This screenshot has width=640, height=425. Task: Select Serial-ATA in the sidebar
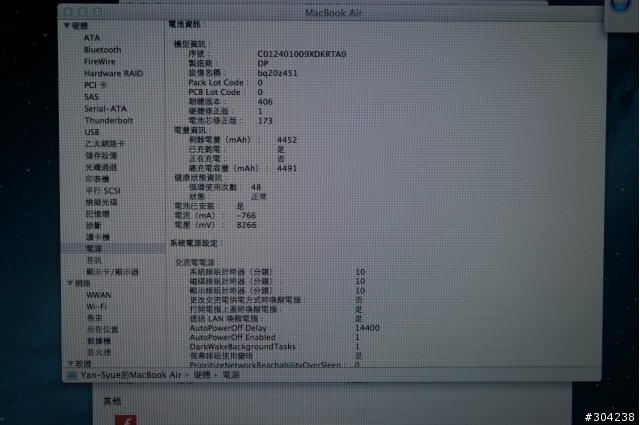click(x=105, y=109)
